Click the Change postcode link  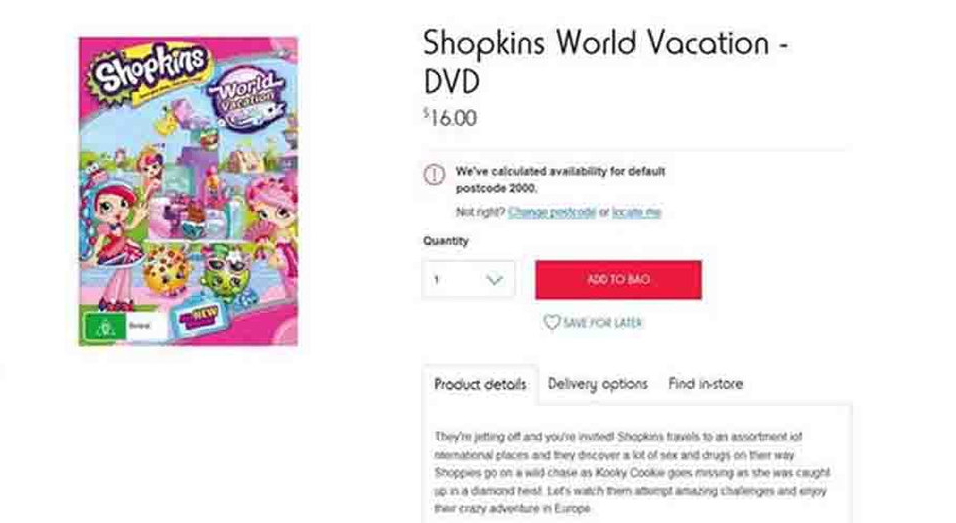click(552, 212)
